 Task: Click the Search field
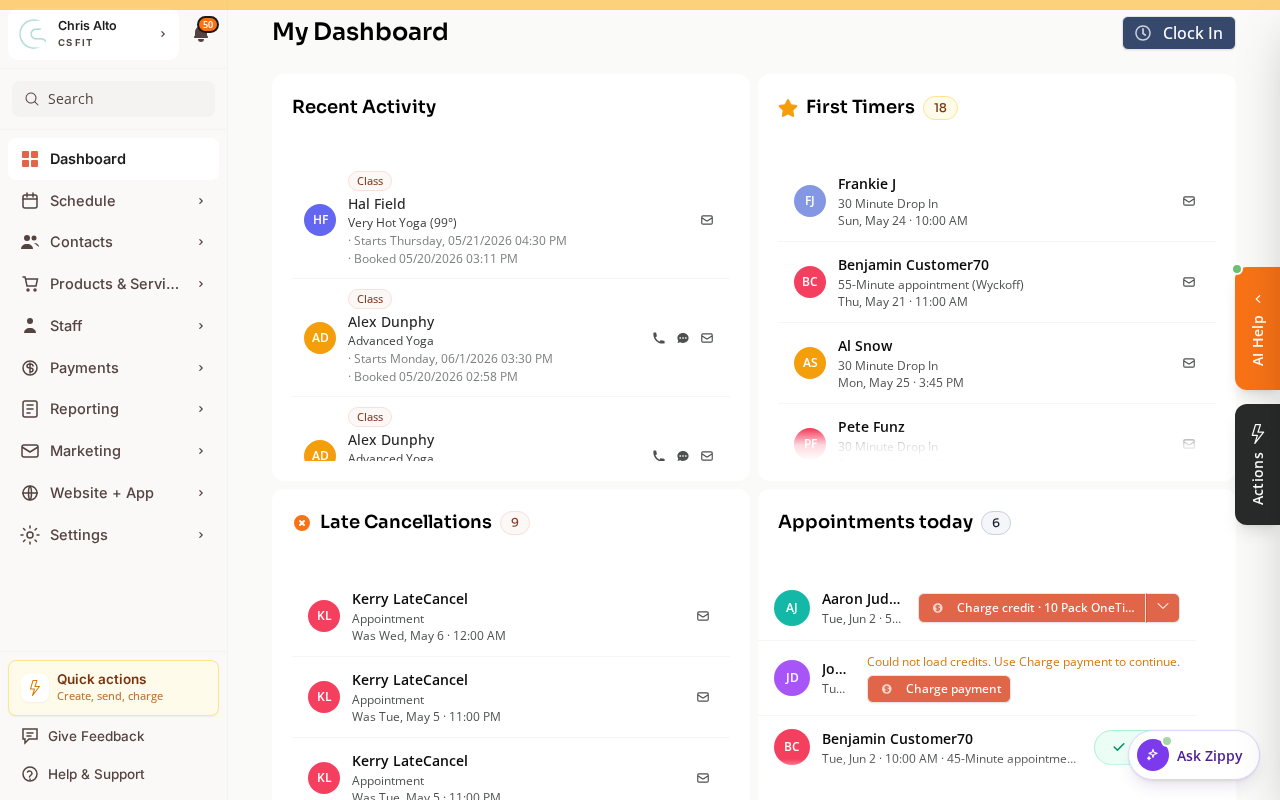point(113,99)
